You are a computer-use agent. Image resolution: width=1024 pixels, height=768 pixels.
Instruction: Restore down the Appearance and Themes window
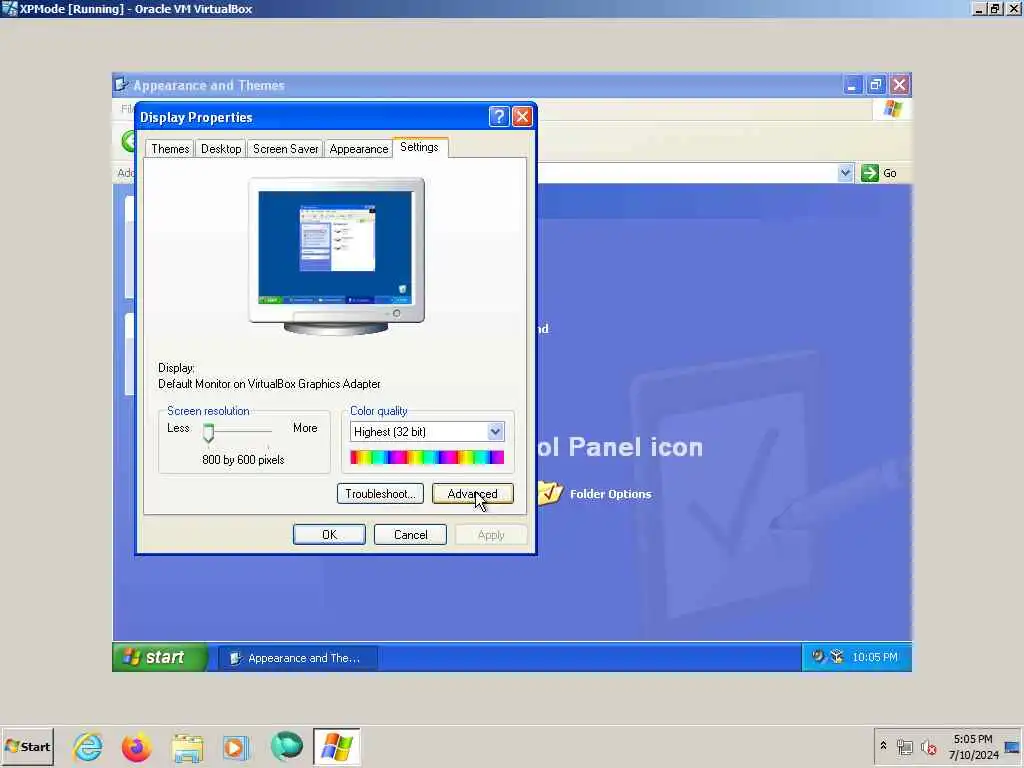(x=876, y=85)
